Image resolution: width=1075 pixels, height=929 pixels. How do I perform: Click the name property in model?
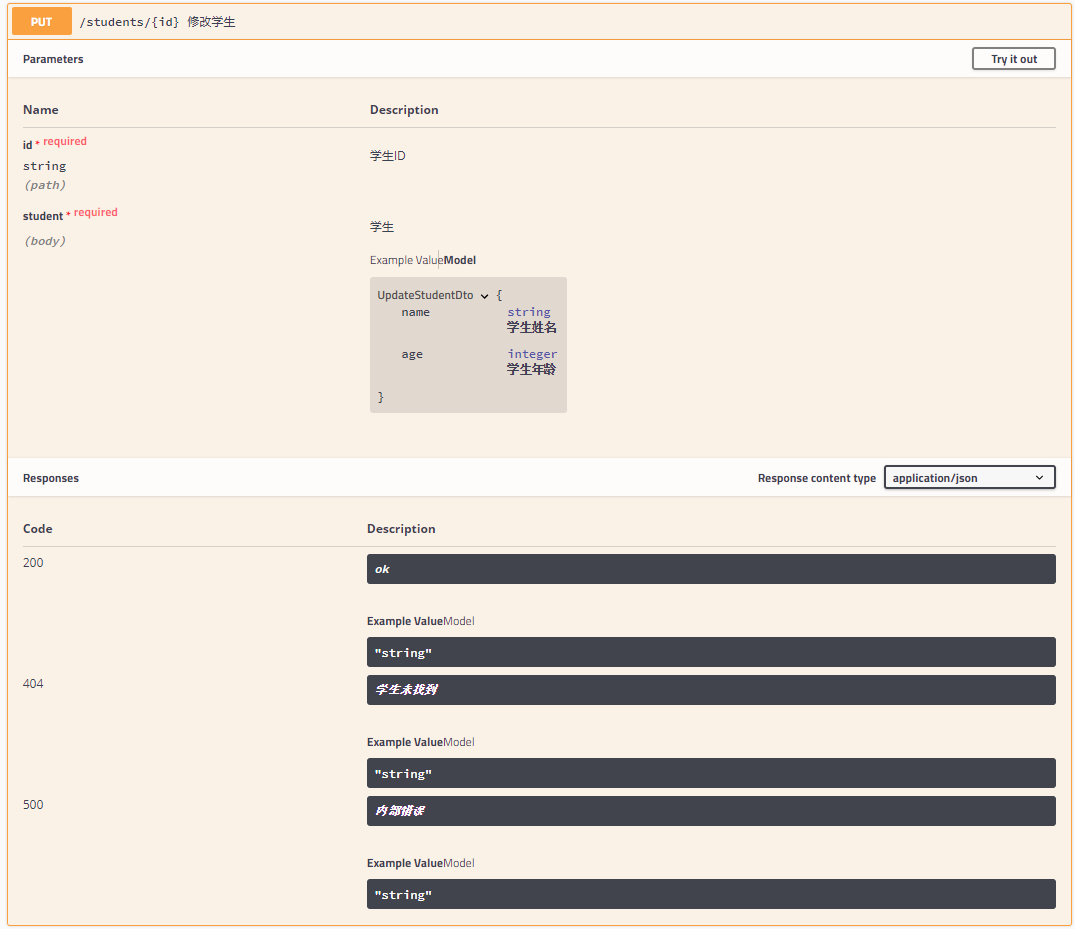point(415,312)
